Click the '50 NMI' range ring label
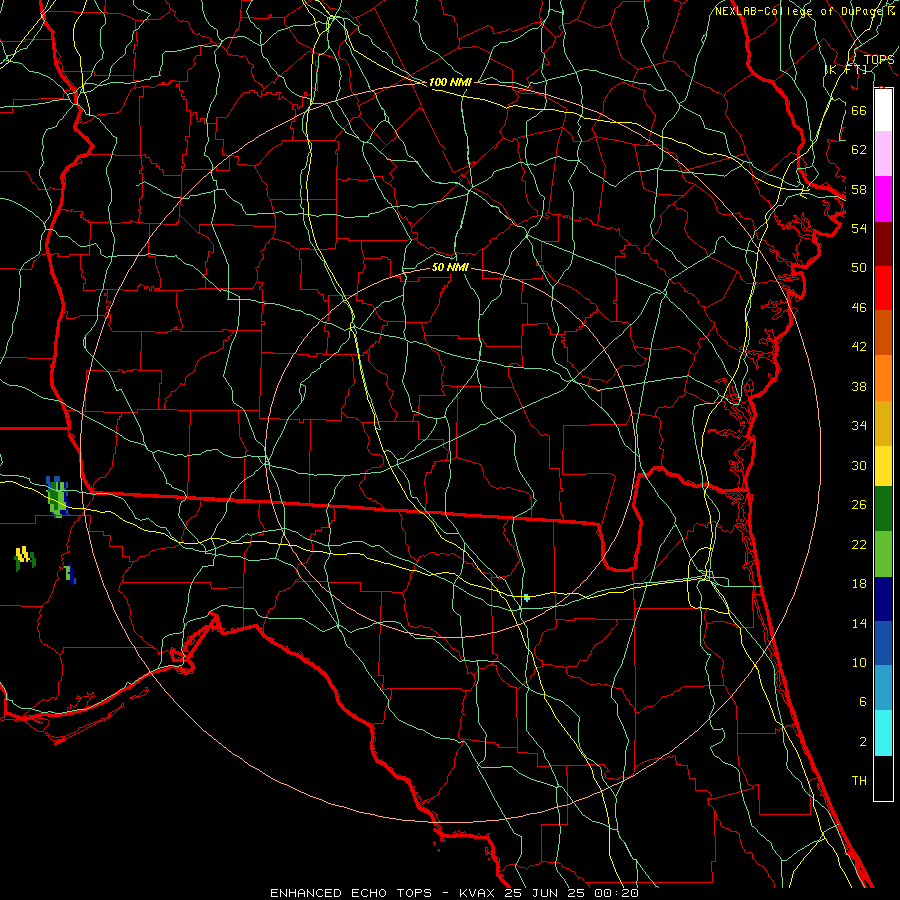 point(450,267)
